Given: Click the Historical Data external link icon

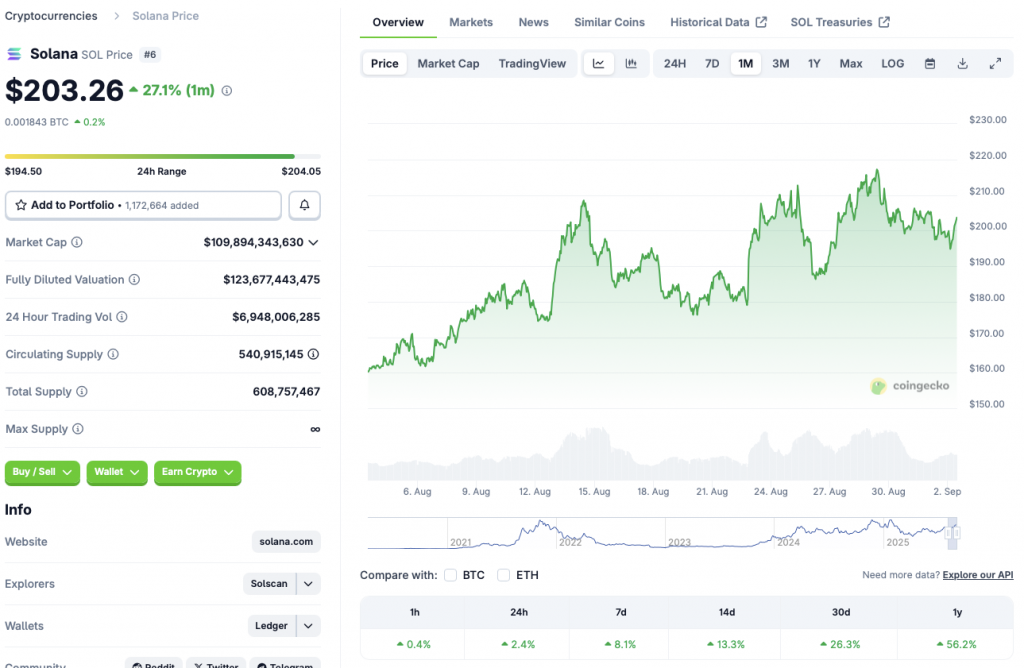Looking at the screenshot, I should pyautogui.click(x=761, y=22).
